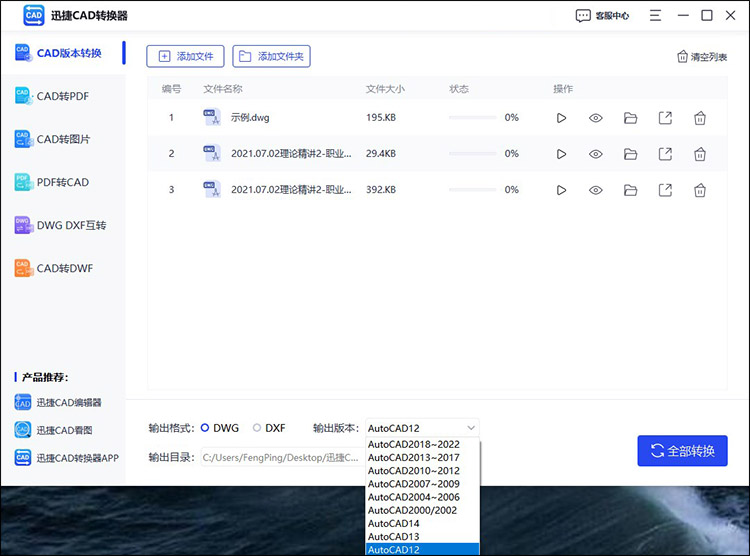
Task: Switch to CAD转图片 sidebar tab
Action: coord(63,139)
